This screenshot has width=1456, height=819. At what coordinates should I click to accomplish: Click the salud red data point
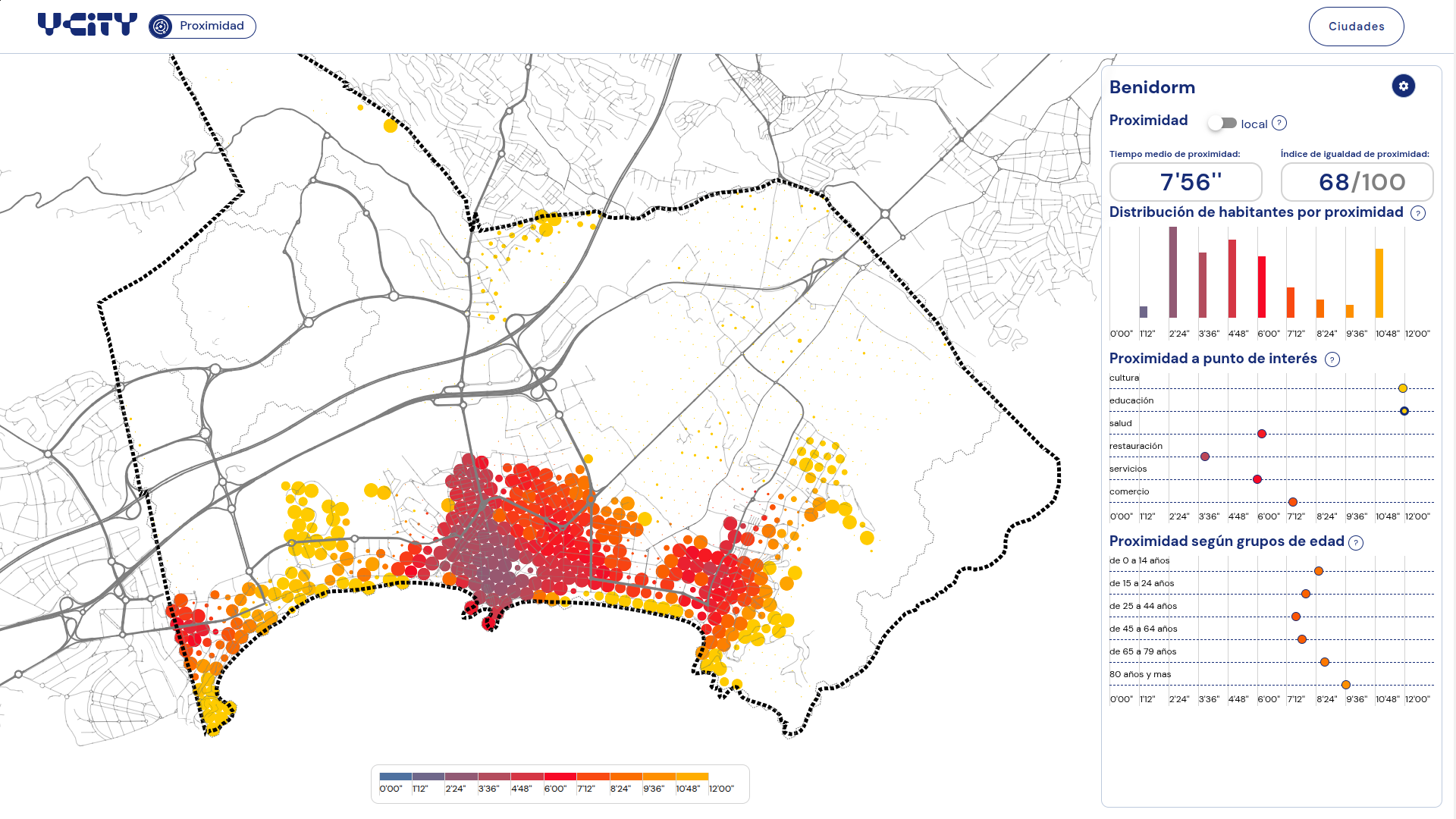(1262, 434)
